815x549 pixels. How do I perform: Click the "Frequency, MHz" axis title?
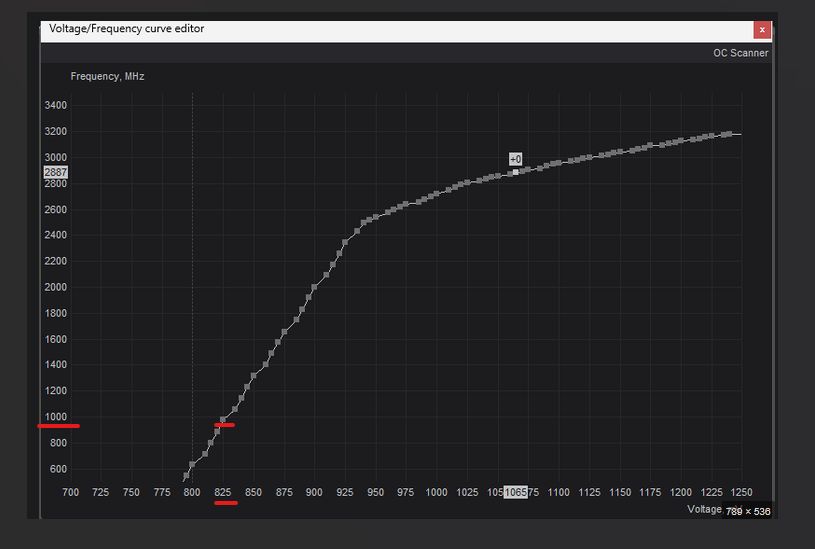point(108,76)
